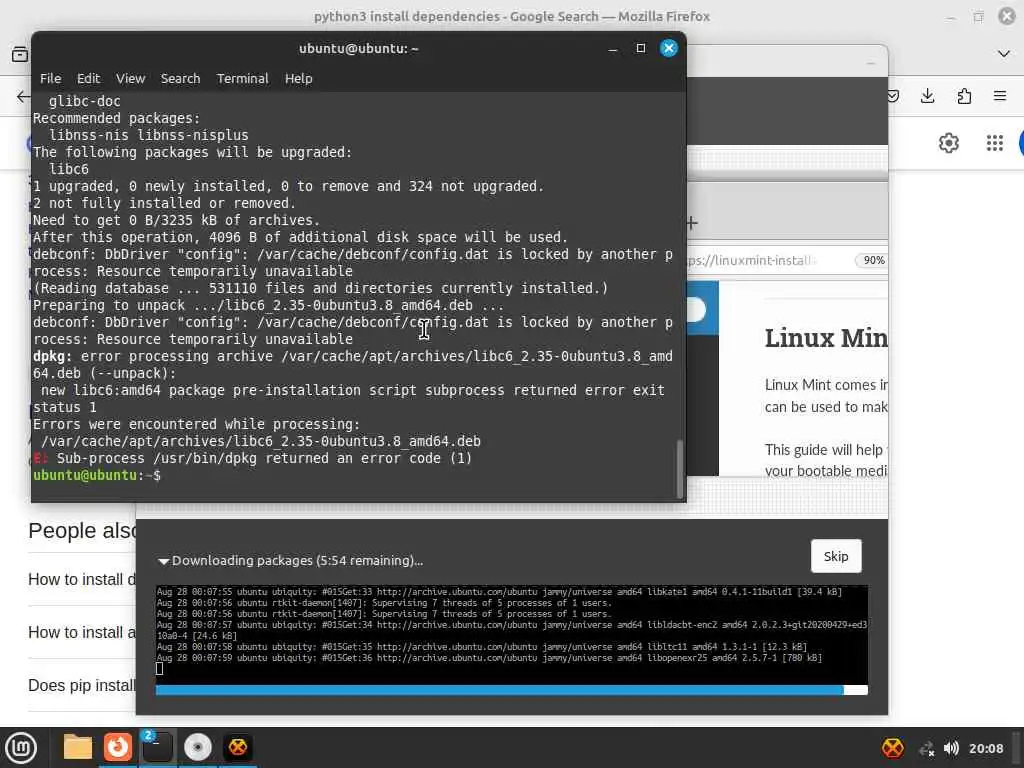Open Firefox extensions puzzle icon
Image resolution: width=1024 pixels, height=768 pixels.
[964, 96]
